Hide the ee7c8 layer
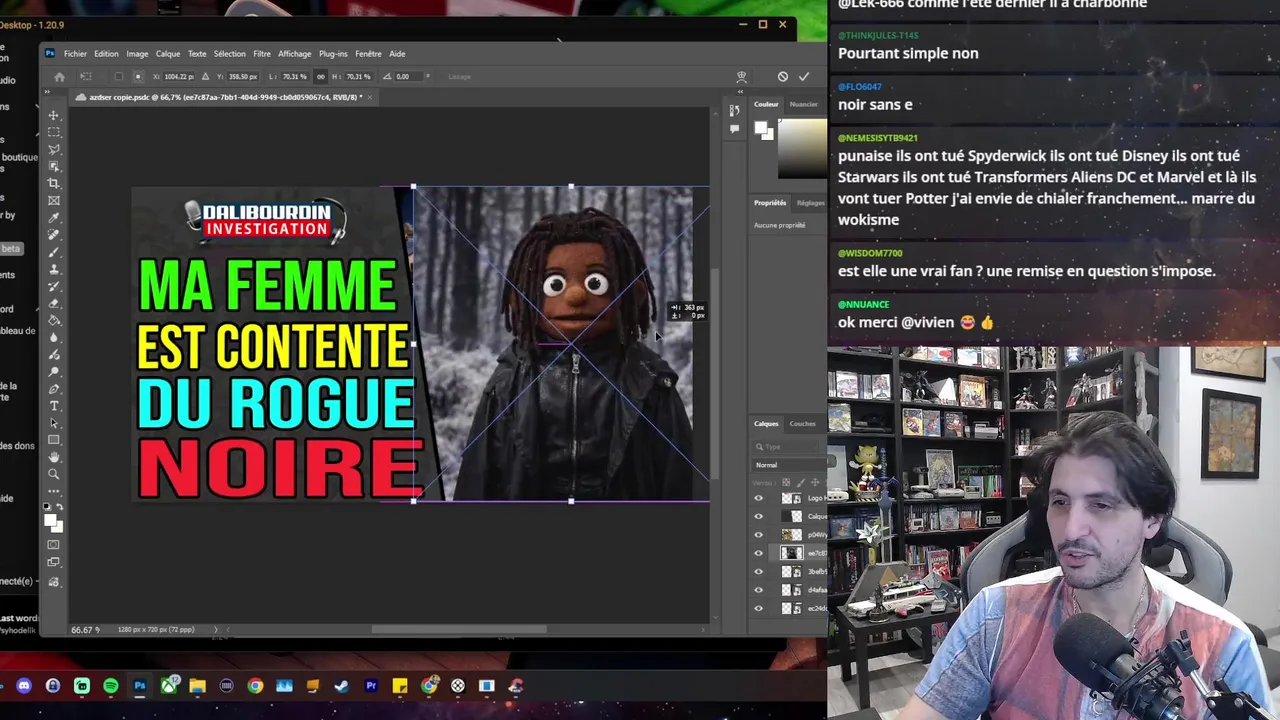Image resolution: width=1280 pixels, height=720 pixels. point(758,553)
